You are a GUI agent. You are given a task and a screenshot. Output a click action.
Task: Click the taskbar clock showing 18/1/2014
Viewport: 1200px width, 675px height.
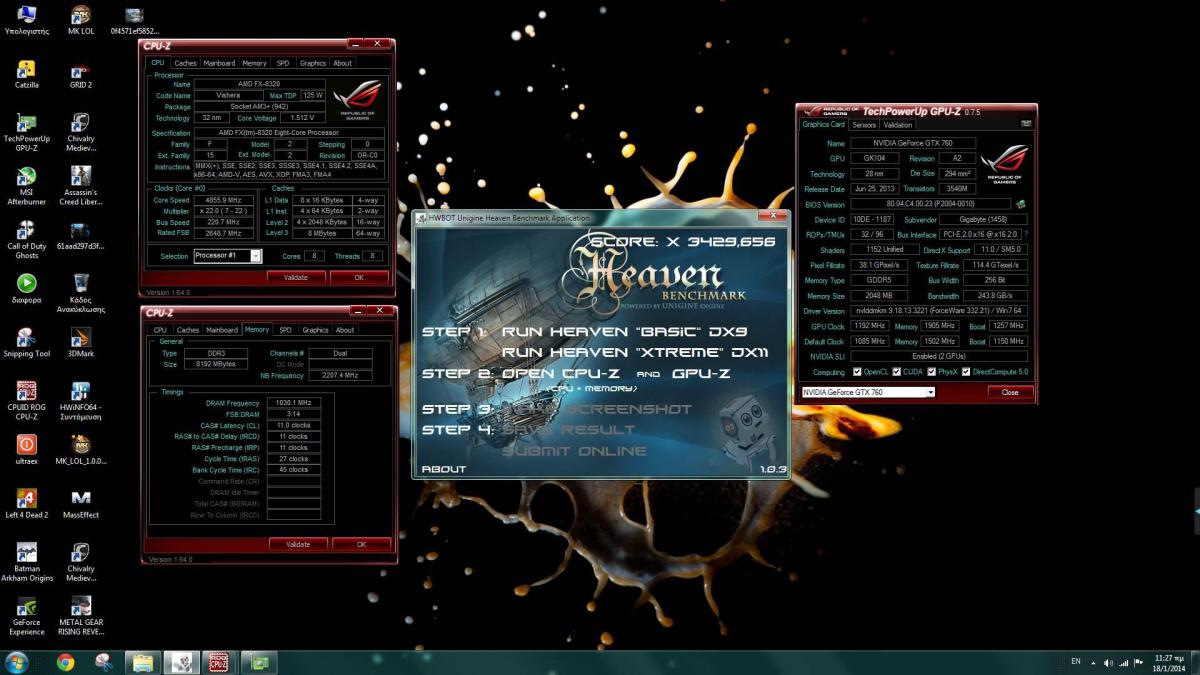(1170, 662)
